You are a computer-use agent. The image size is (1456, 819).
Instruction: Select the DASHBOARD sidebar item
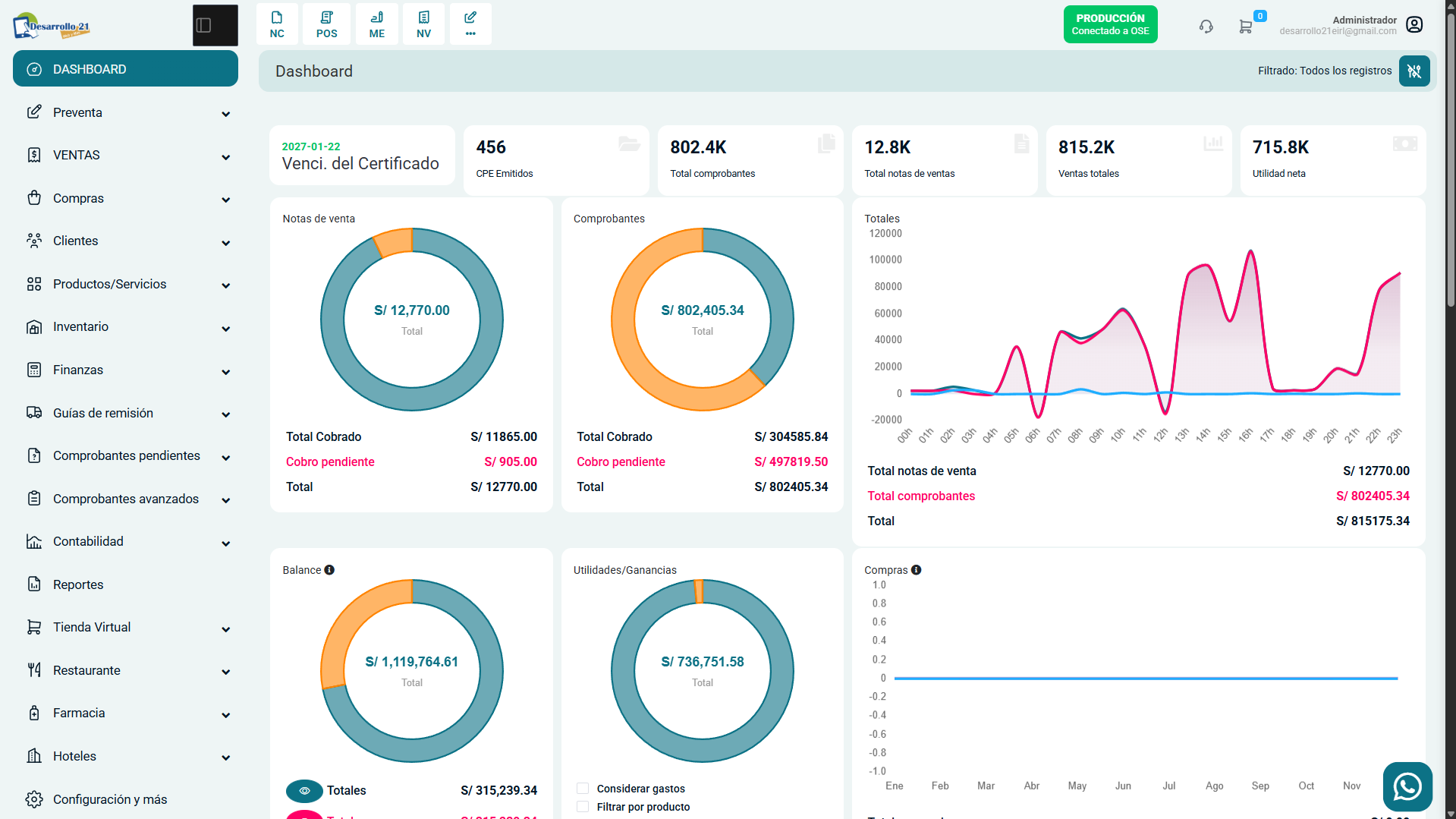126,69
